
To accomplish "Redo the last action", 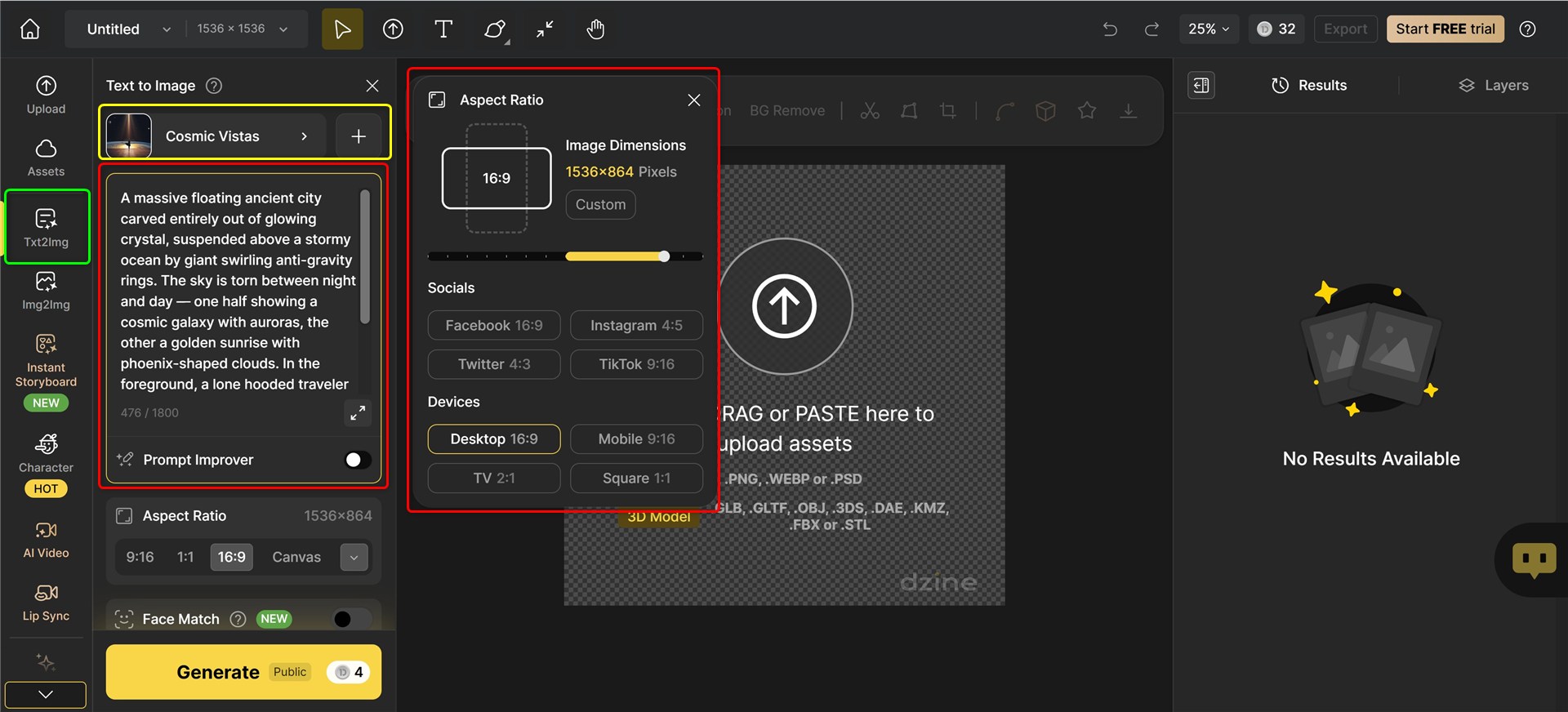I will [1151, 29].
